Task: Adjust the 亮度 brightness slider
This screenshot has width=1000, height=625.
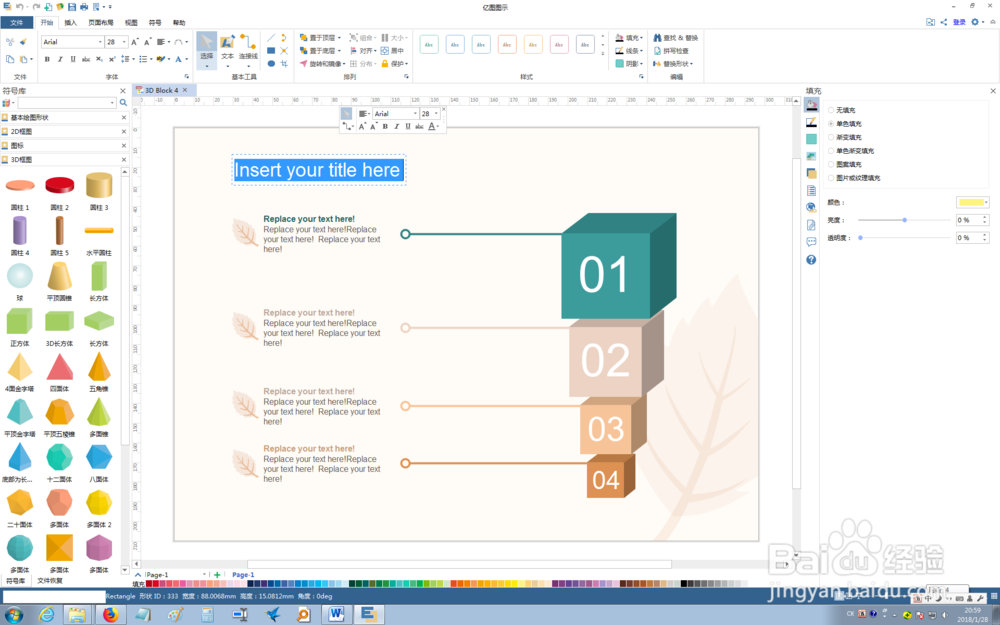Action: coord(904,220)
